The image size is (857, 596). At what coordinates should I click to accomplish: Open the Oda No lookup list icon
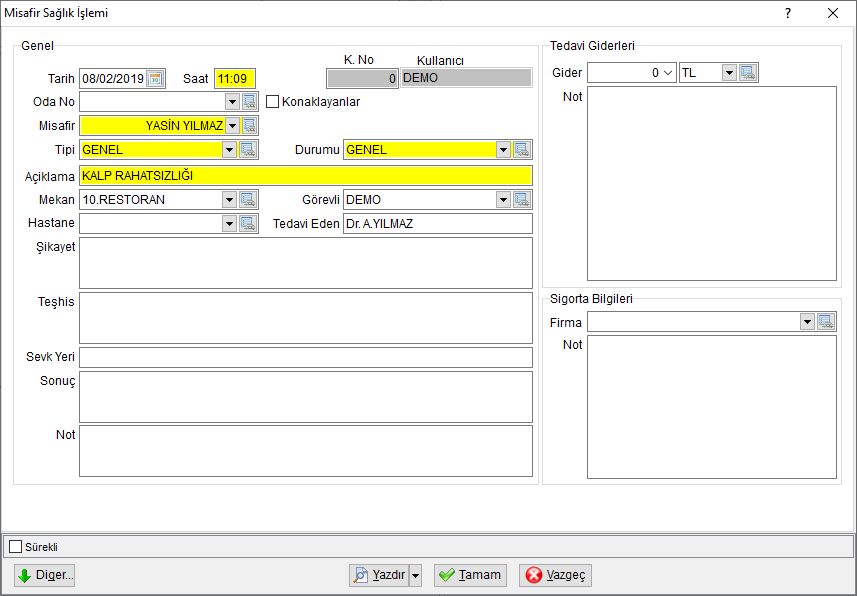point(249,102)
